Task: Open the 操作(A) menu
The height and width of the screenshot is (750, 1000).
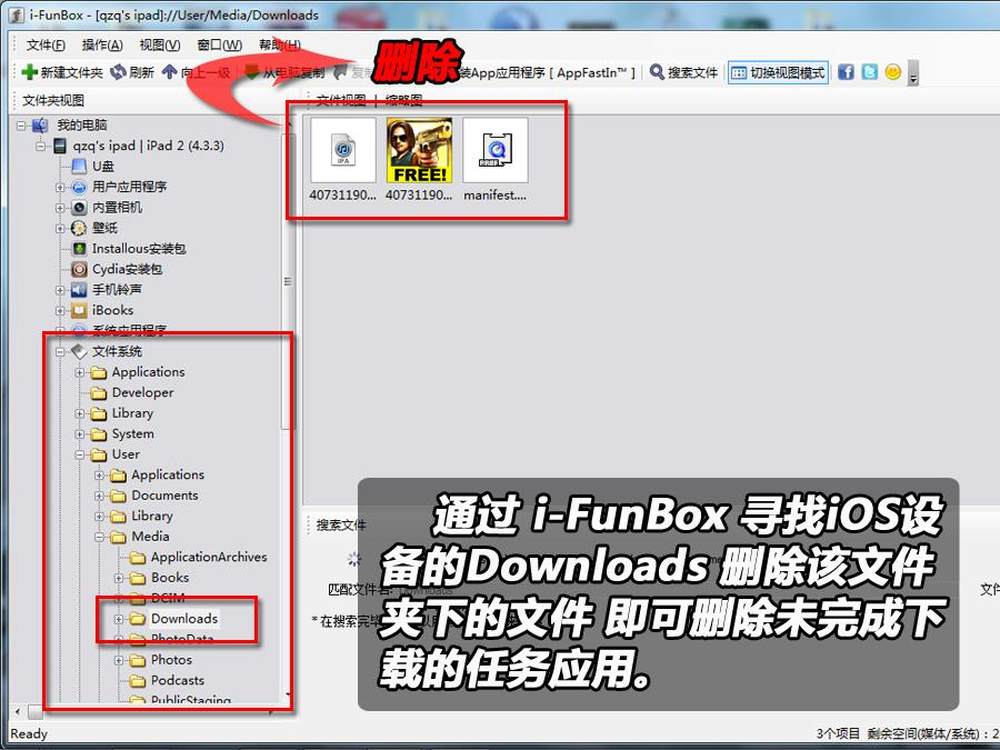Action: (x=102, y=45)
